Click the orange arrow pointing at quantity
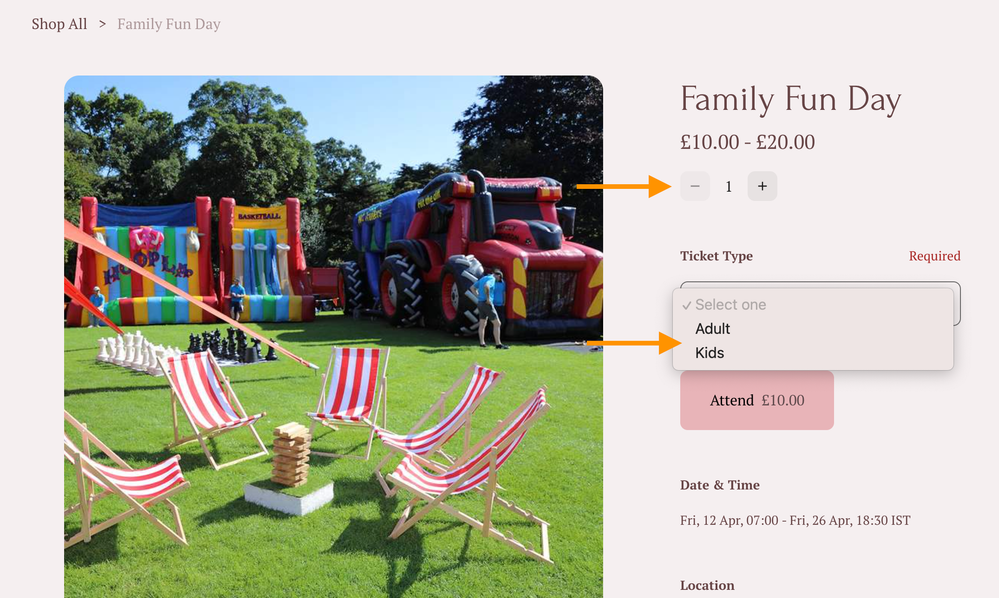This screenshot has height=598, width=999. (x=624, y=187)
